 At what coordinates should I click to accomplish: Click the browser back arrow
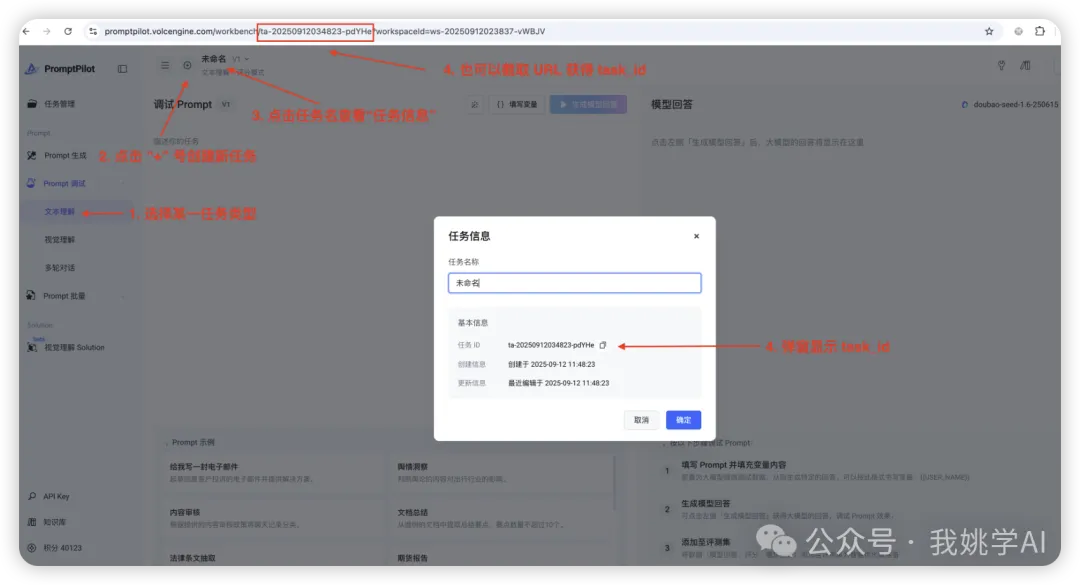[26, 31]
